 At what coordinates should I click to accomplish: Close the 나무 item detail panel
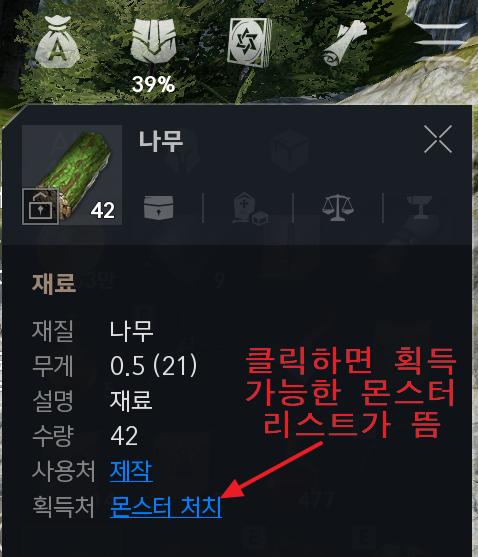(438, 139)
